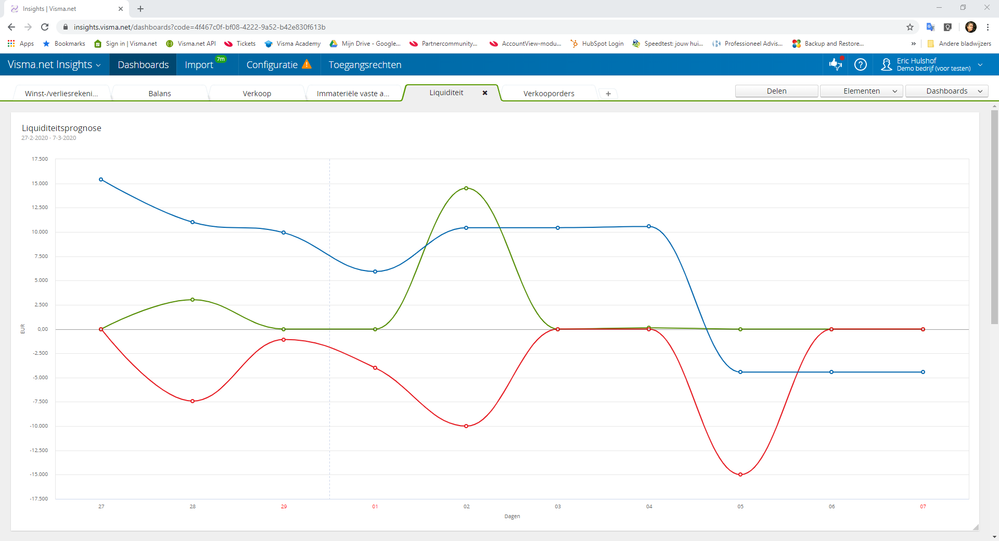The height and width of the screenshot is (541, 999).
Task: Click the thumbs-up feedback icon
Action: click(835, 64)
